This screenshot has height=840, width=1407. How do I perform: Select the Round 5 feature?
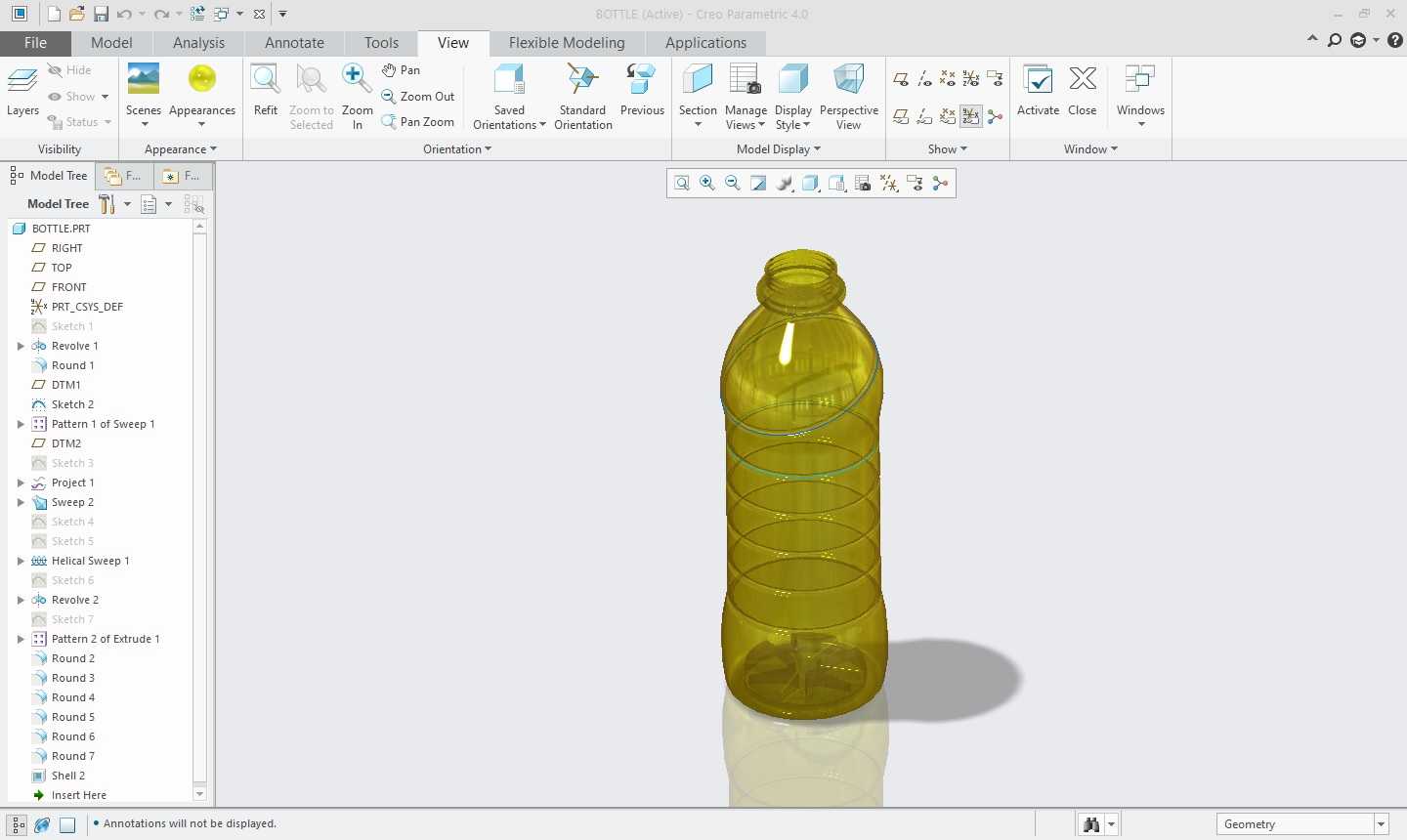[x=73, y=717]
